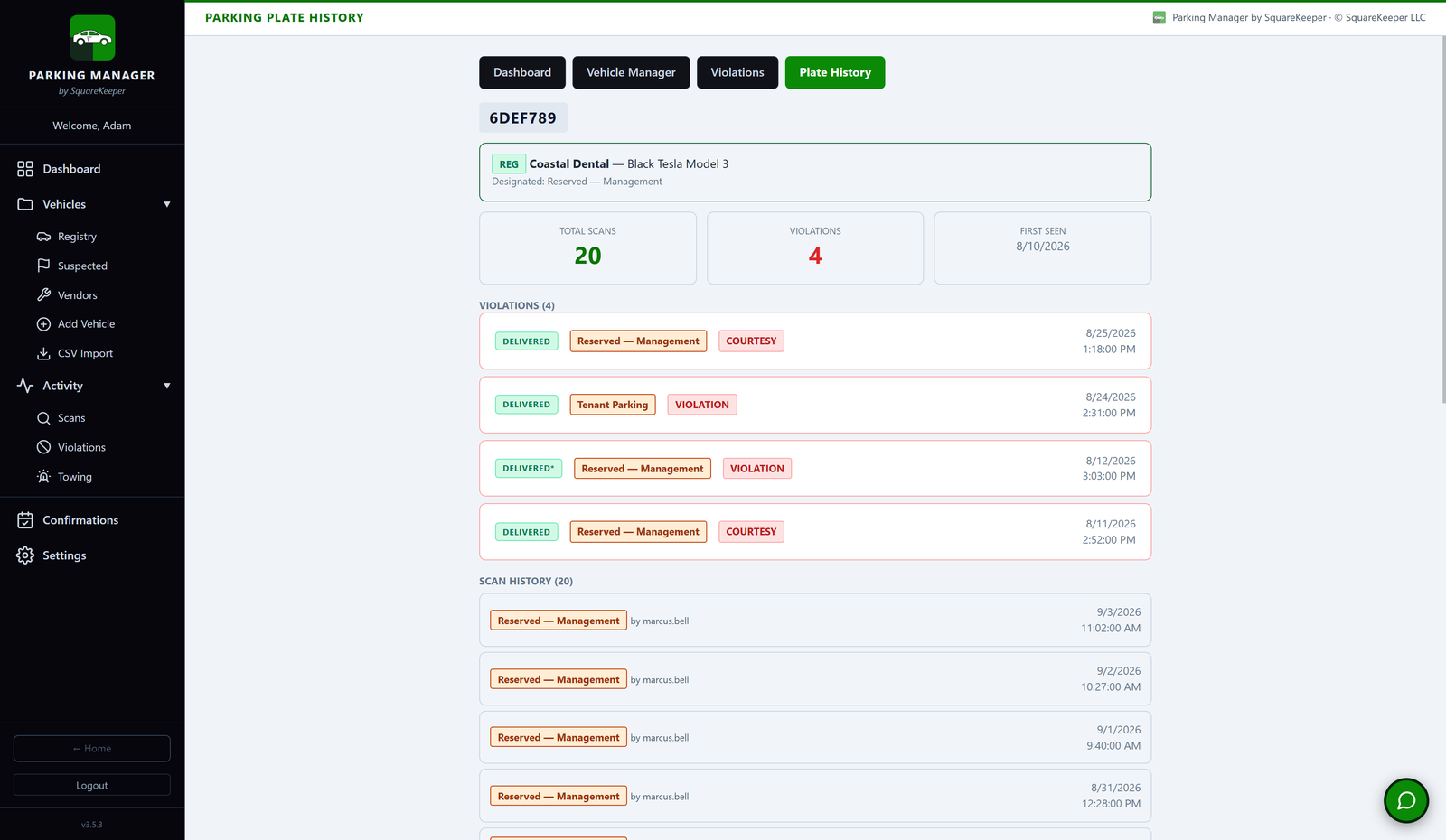Click the small SquareKeeper header logo
Screen dimensions: 1446x840
click(1160, 18)
